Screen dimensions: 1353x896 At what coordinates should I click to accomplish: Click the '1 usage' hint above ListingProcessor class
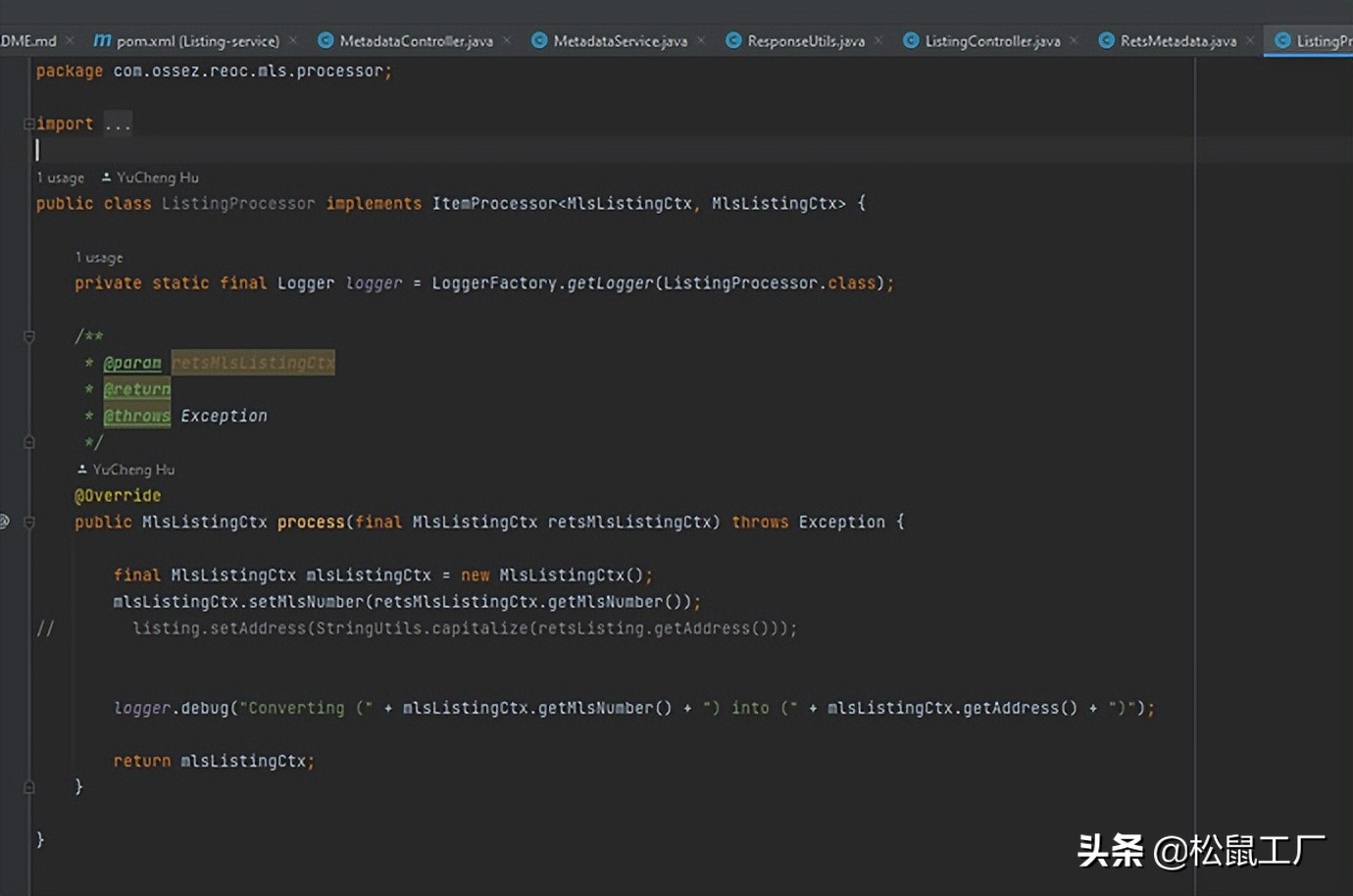(61, 177)
